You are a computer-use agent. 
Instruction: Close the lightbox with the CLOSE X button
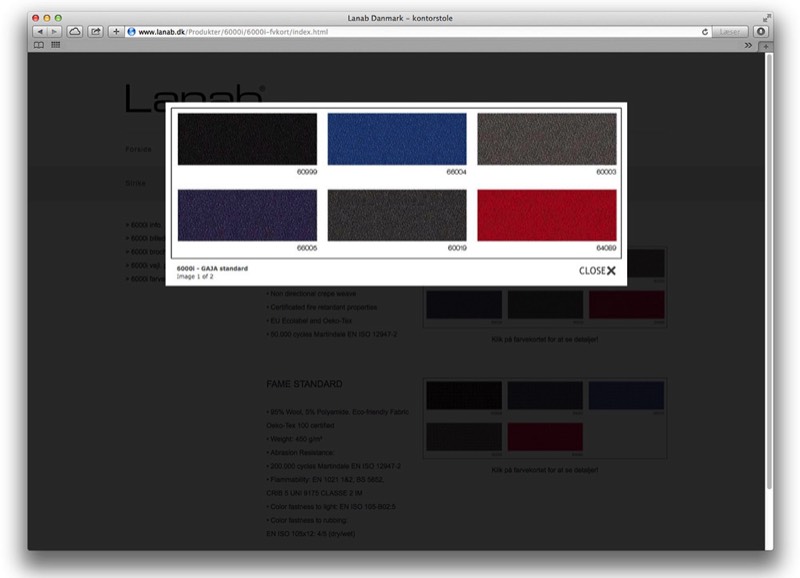597,271
